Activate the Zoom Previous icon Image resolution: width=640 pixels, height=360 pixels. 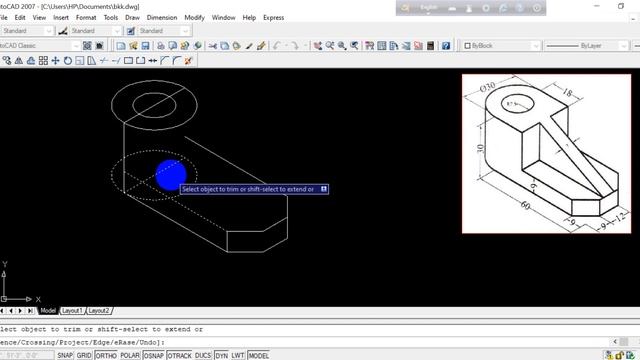[x=354, y=46]
